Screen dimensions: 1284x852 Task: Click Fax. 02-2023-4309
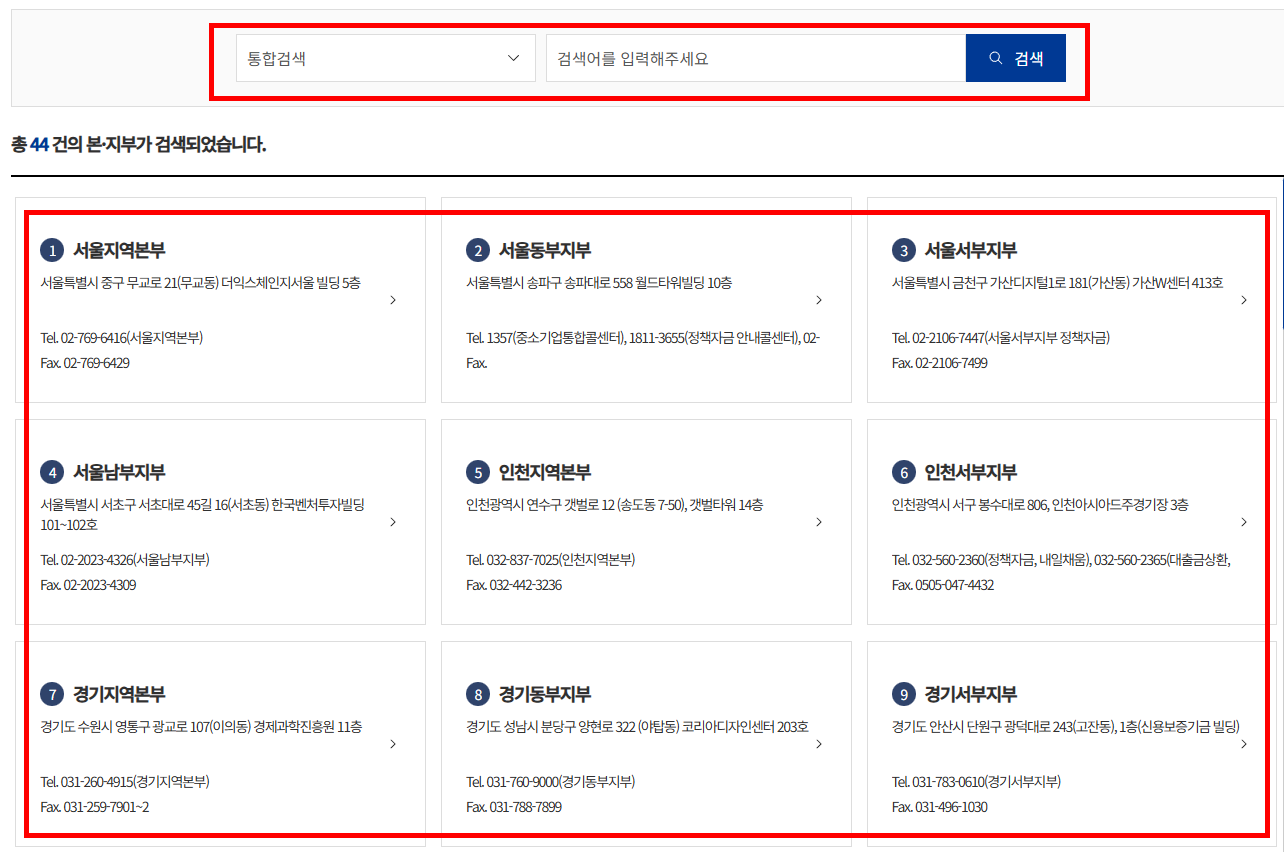point(88,585)
